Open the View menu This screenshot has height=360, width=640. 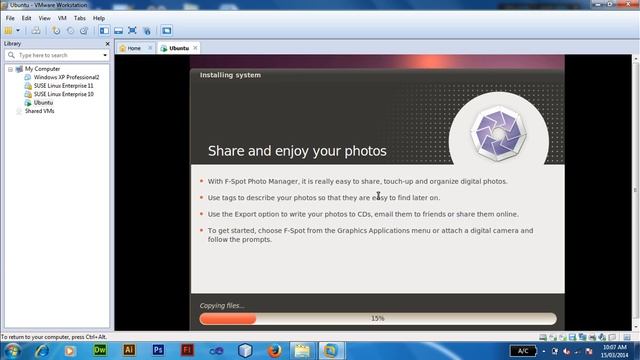tap(44, 18)
